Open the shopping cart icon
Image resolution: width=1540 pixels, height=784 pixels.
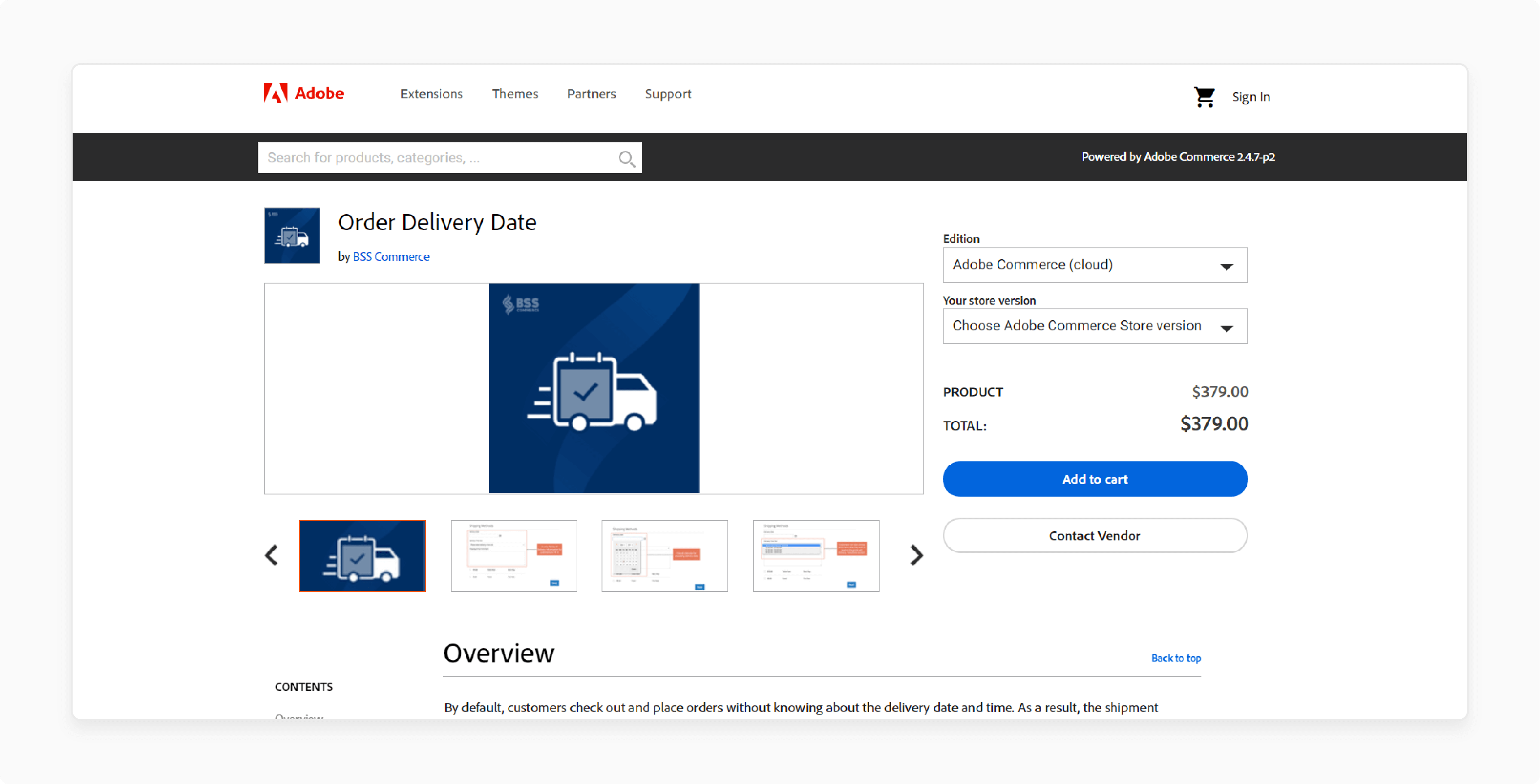coord(1204,97)
